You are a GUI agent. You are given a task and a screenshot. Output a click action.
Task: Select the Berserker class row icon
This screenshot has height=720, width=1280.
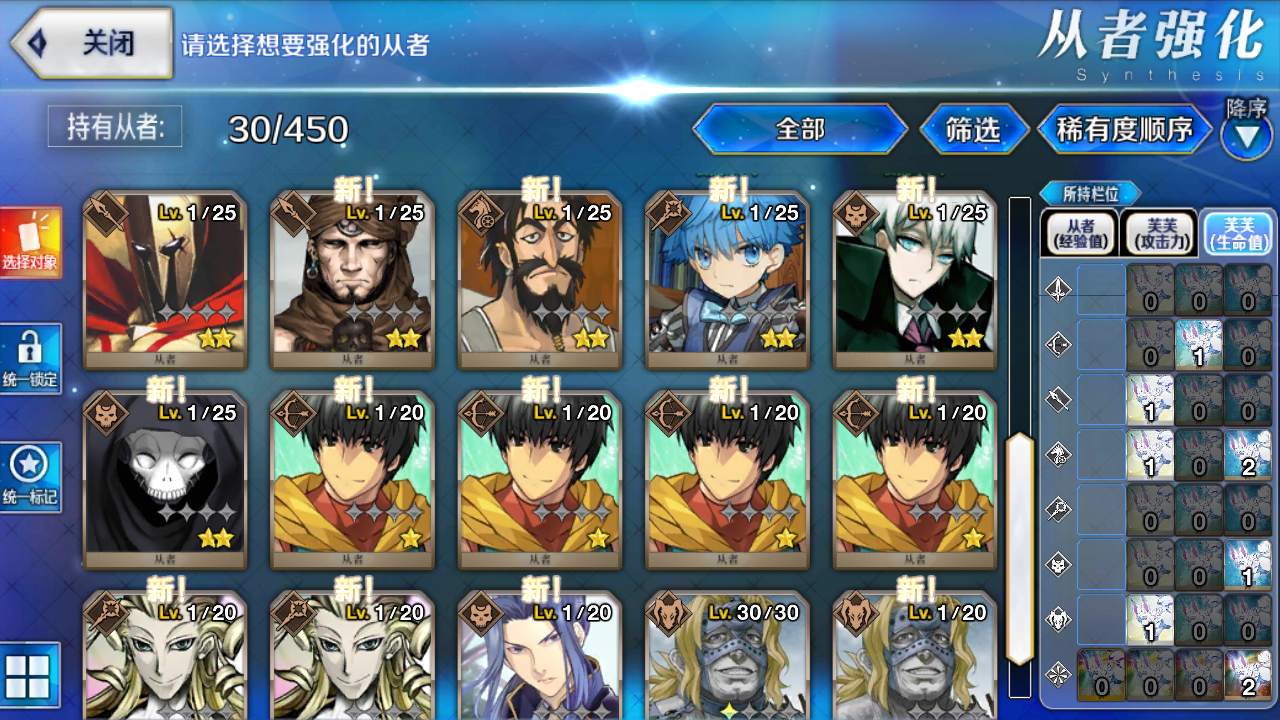[1058, 620]
